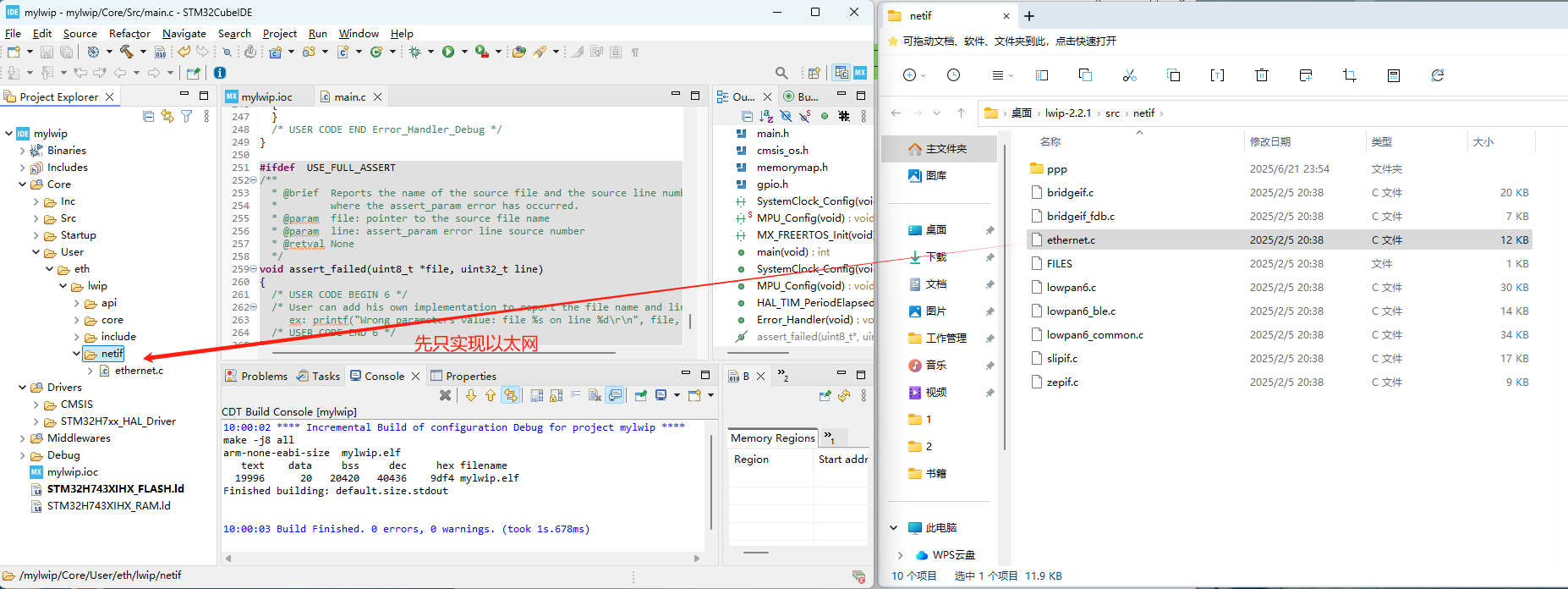The height and width of the screenshot is (589, 1568).
Task: Click lwip-2.2.1 in the address breadcrumb
Action: (x=1067, y=113)
